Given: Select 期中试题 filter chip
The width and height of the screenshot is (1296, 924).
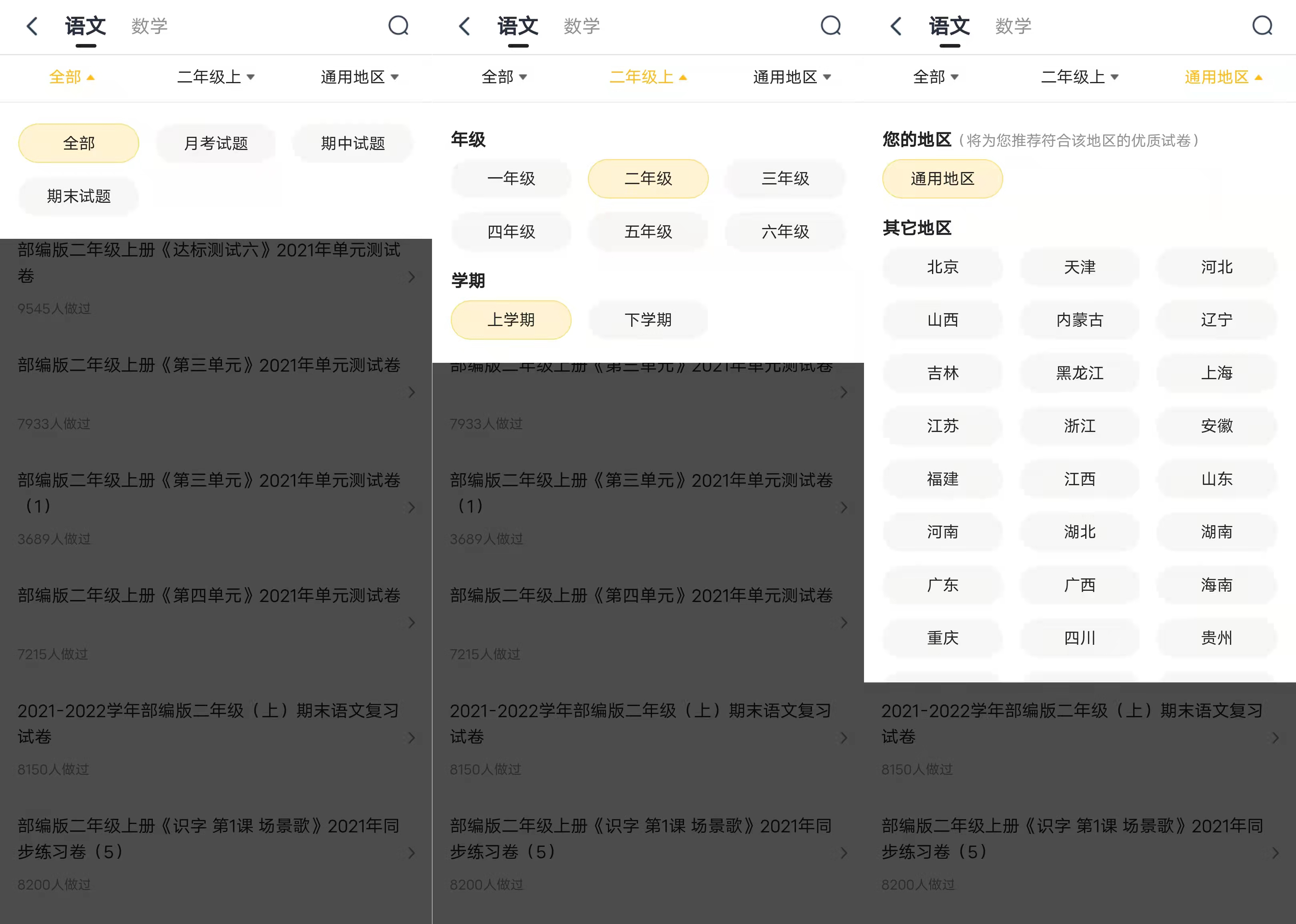Looking at the screenshot, I should point(353,143).
